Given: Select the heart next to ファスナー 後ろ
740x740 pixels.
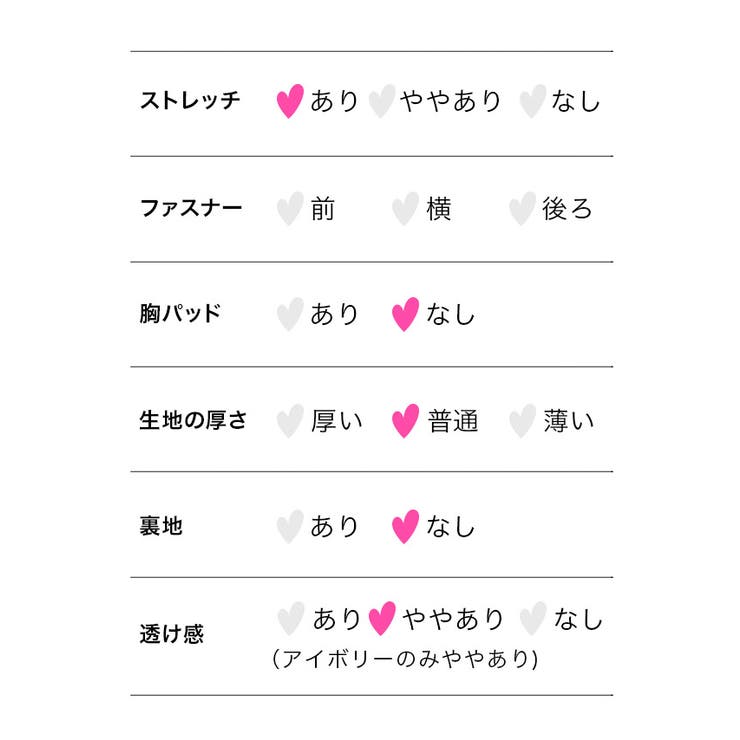Looking at the screenshot, I should (x=522, y=209).
